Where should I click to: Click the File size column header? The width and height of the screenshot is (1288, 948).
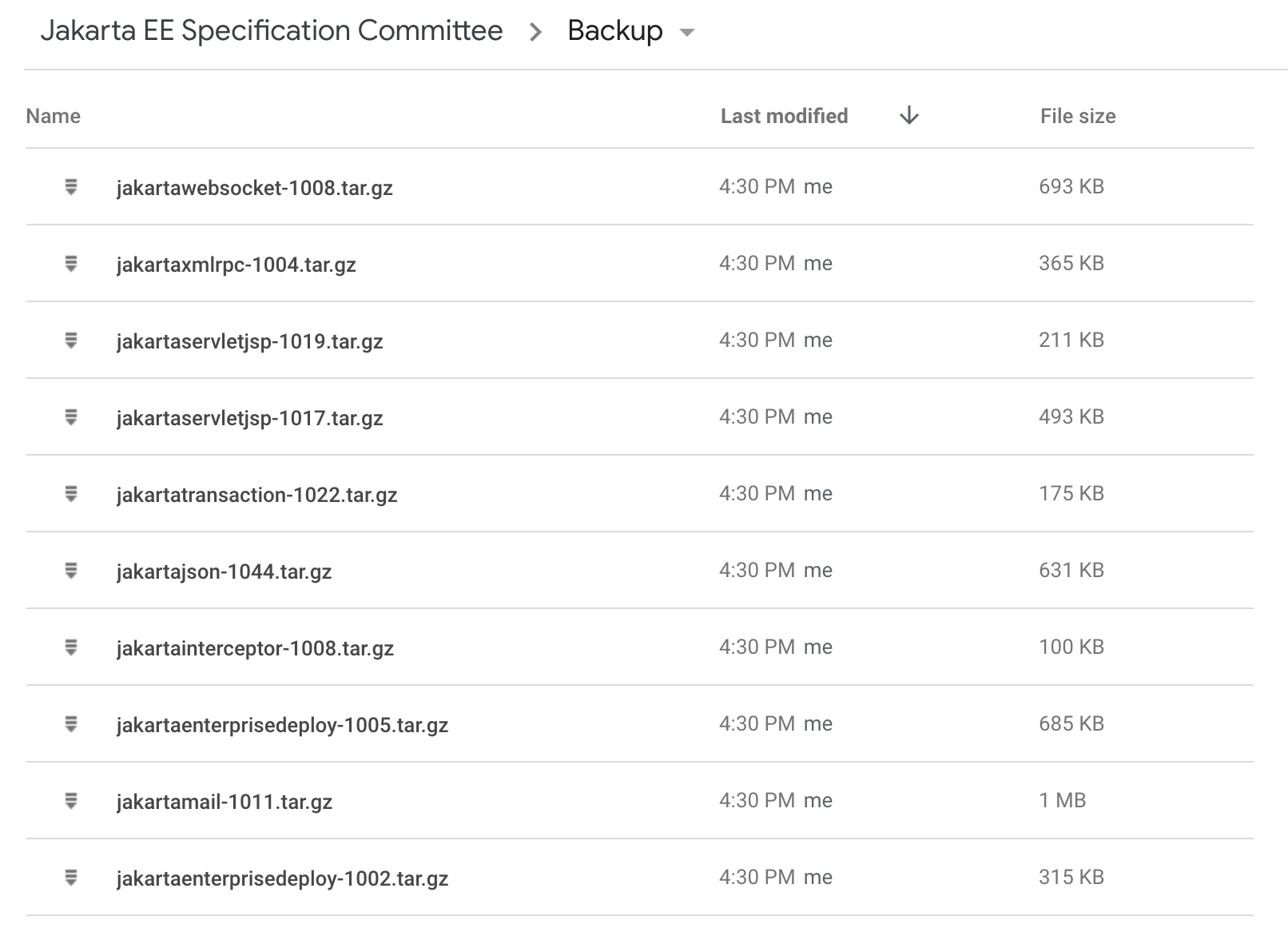(x=1077, y=117)
